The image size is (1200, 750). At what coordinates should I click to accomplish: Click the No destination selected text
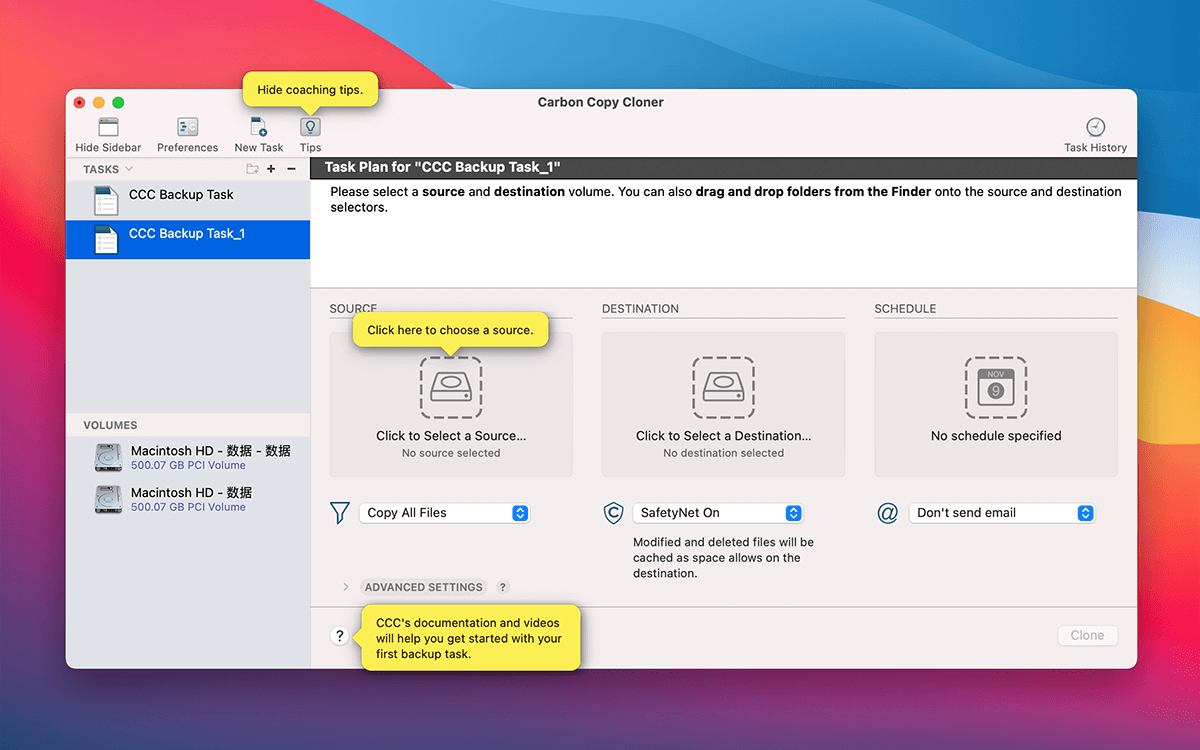point(723,453)
